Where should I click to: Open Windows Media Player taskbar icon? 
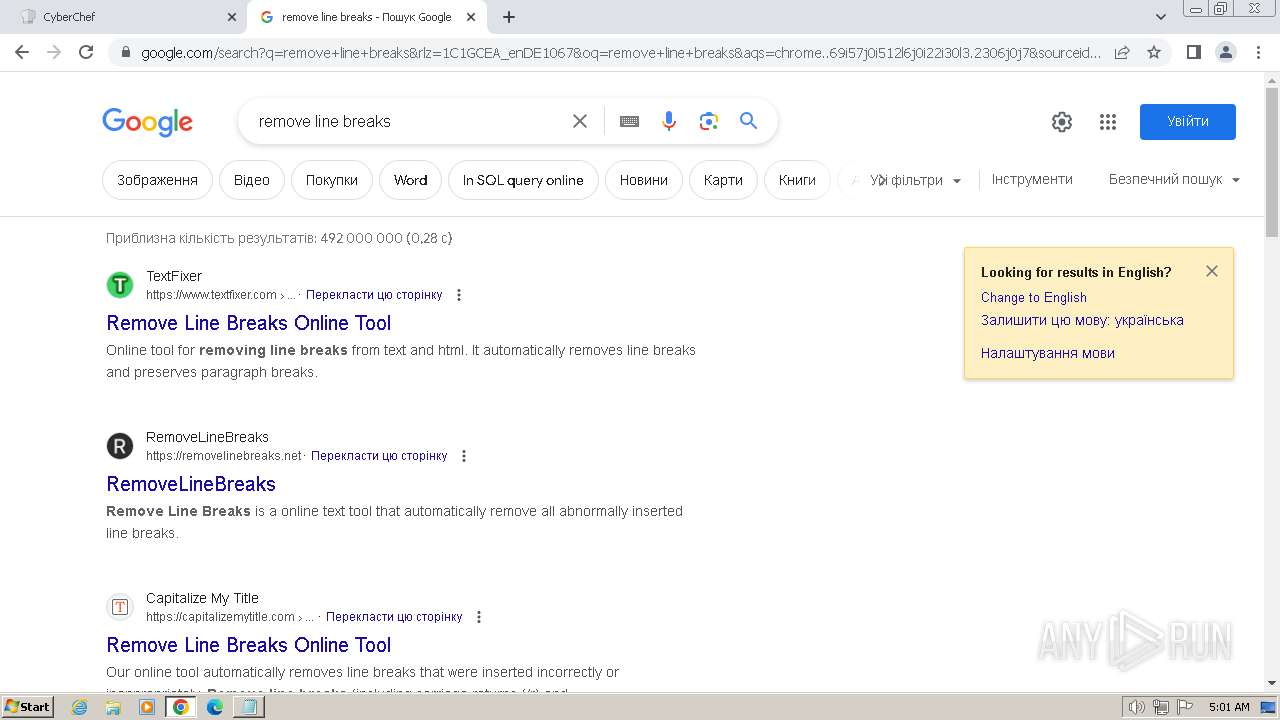(x=147, y=707)
